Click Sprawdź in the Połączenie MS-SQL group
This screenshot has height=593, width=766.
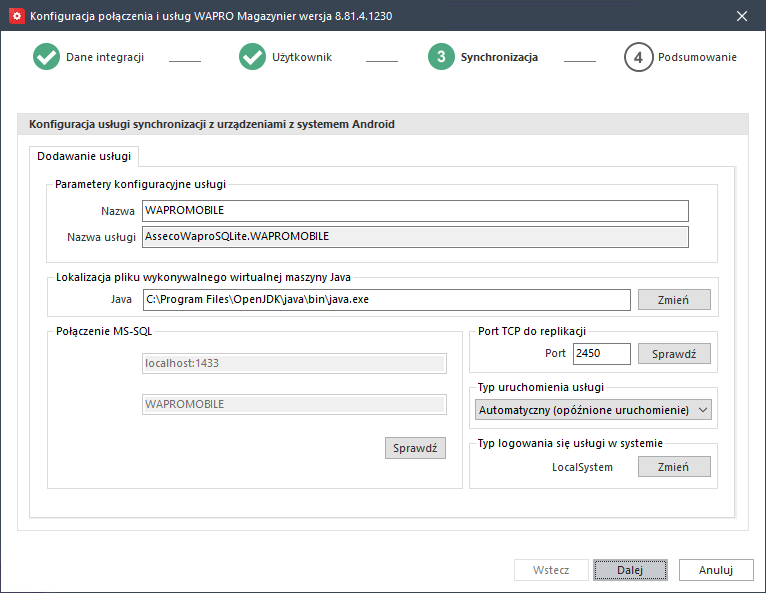pos(415,448)
